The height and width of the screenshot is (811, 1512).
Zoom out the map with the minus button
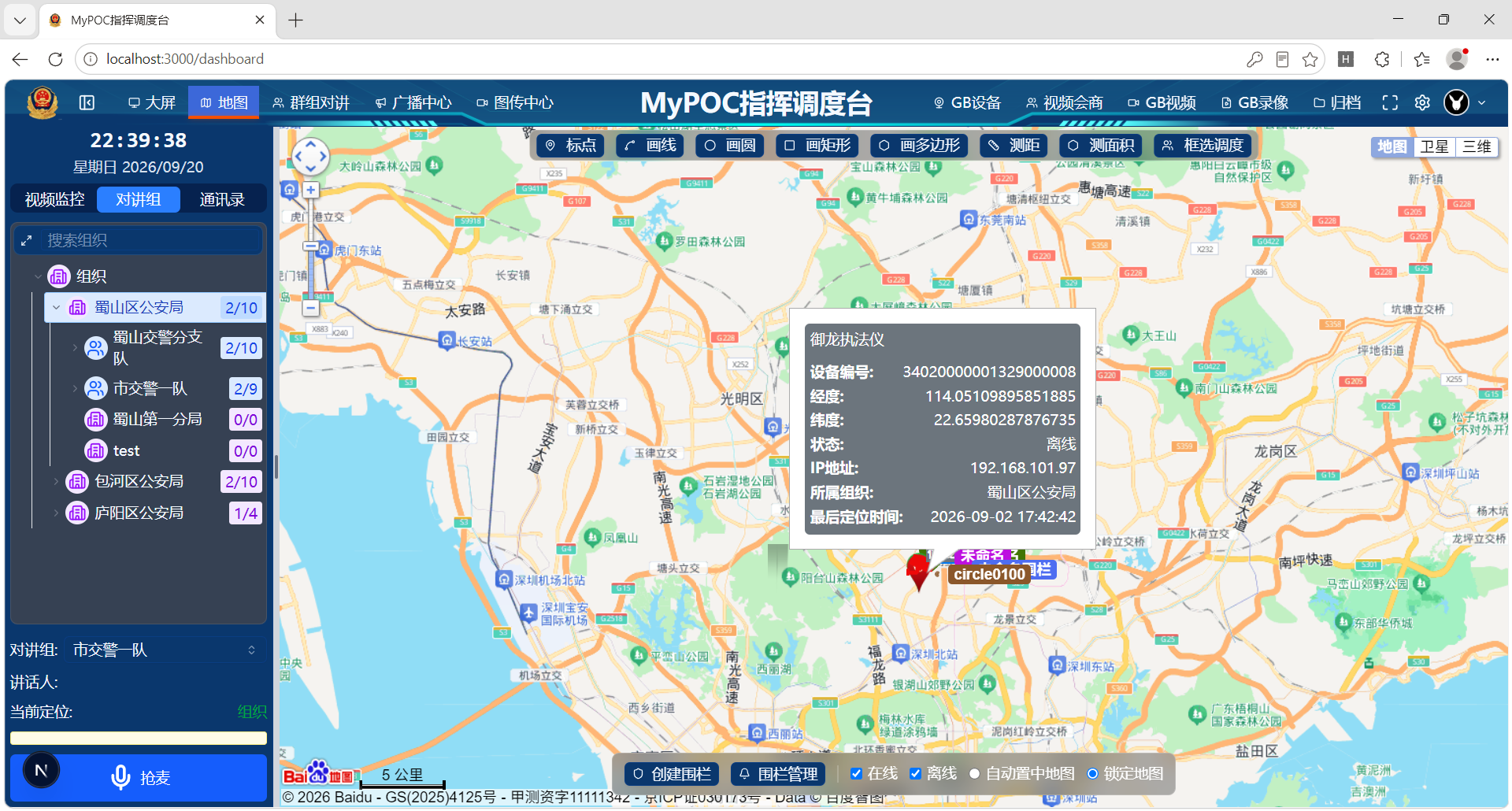[311, 308]
